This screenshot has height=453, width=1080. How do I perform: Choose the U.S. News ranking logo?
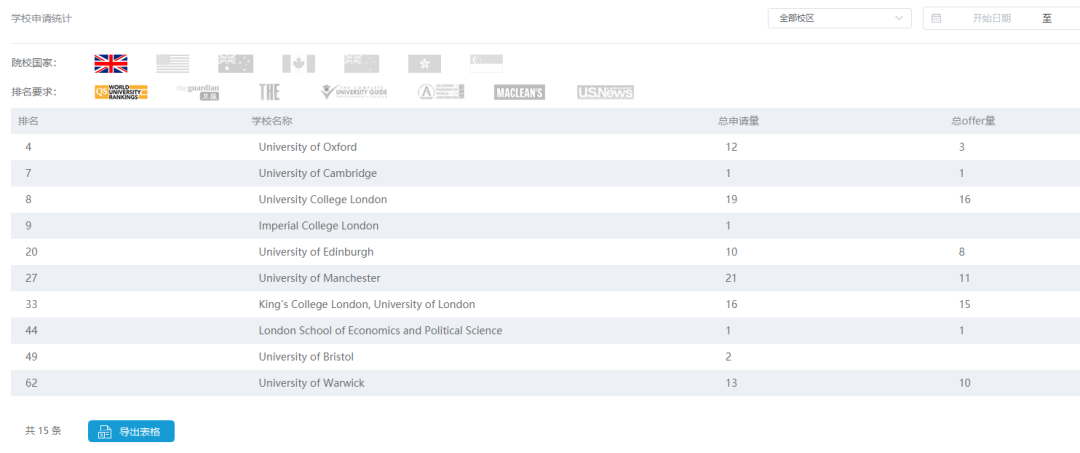coord(605,92)
